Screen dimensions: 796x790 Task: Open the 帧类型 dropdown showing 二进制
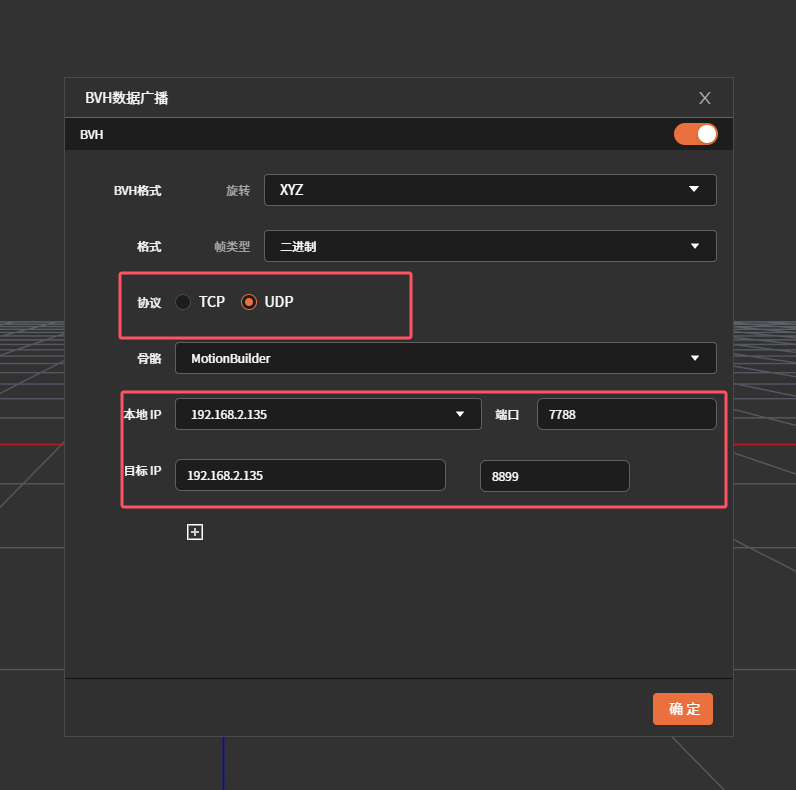click(x=490, y=246)
